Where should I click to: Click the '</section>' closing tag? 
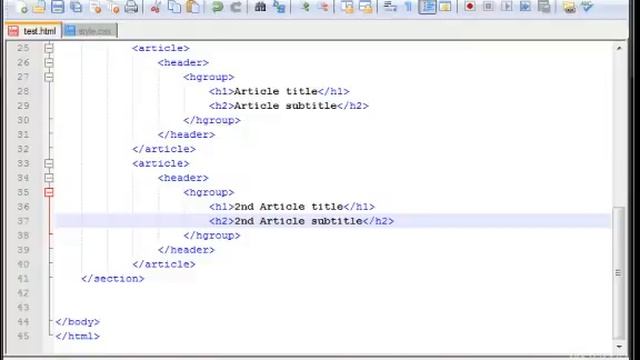[x=113, y=279]
